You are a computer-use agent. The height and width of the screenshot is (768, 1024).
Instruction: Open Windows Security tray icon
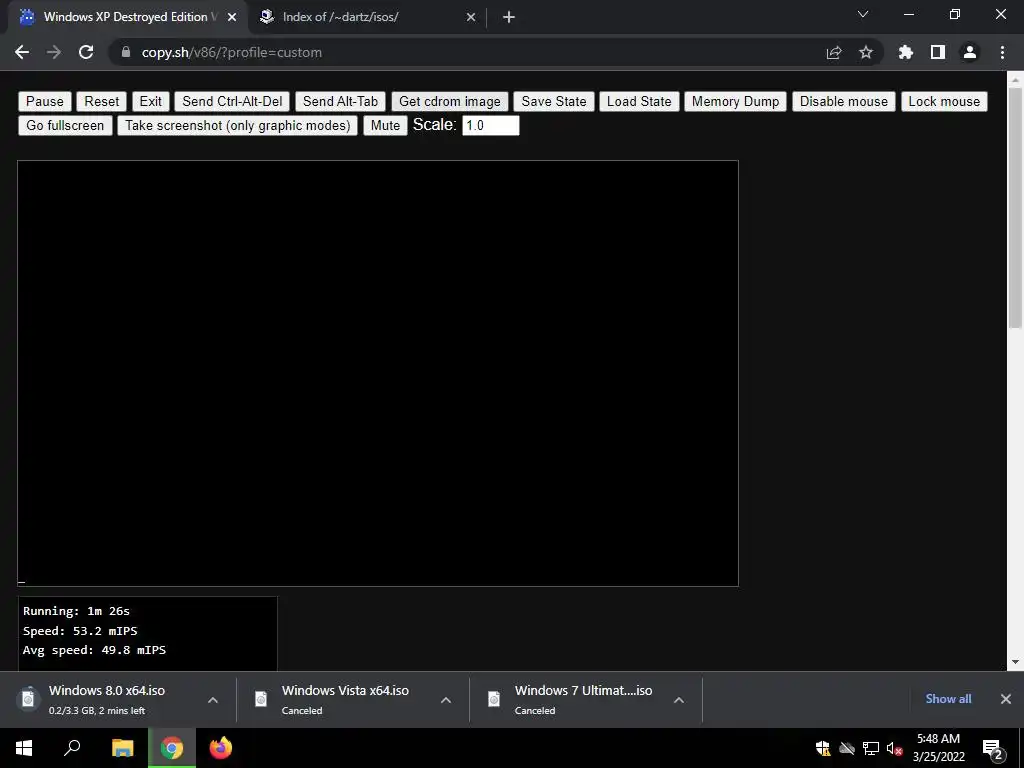coord(823,748)
